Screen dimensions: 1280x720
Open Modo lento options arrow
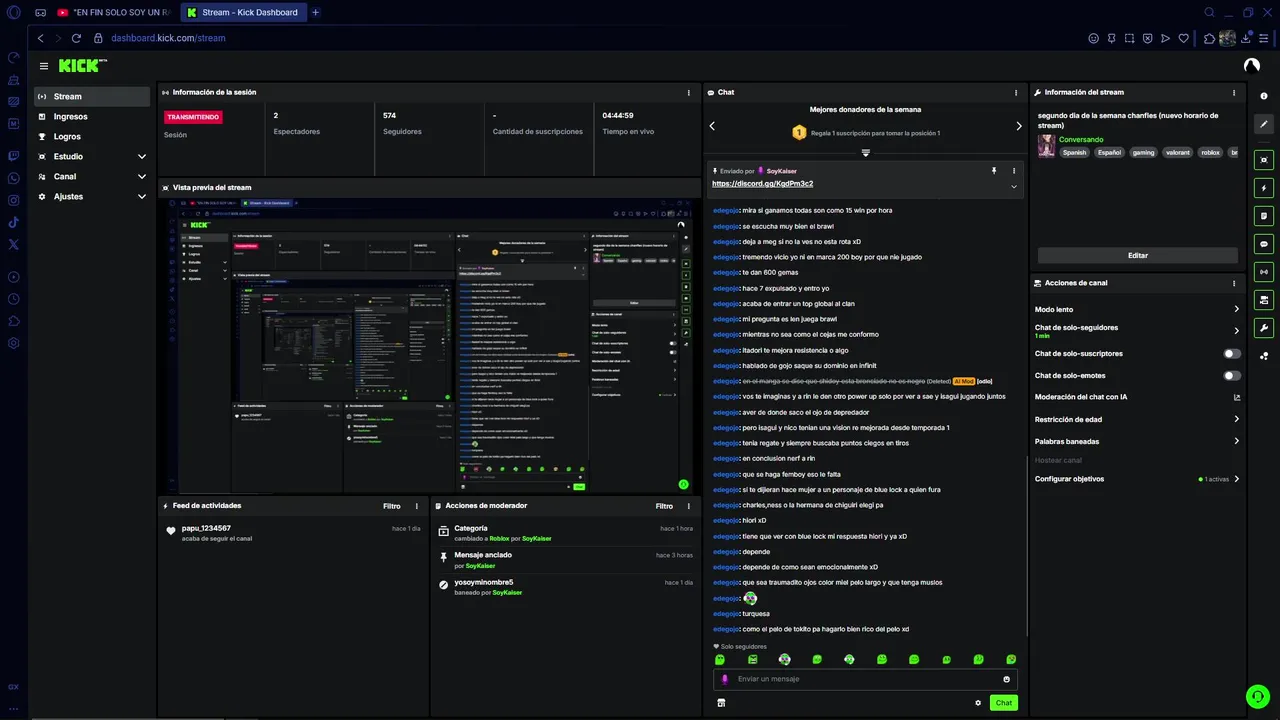click(1236, 309)
